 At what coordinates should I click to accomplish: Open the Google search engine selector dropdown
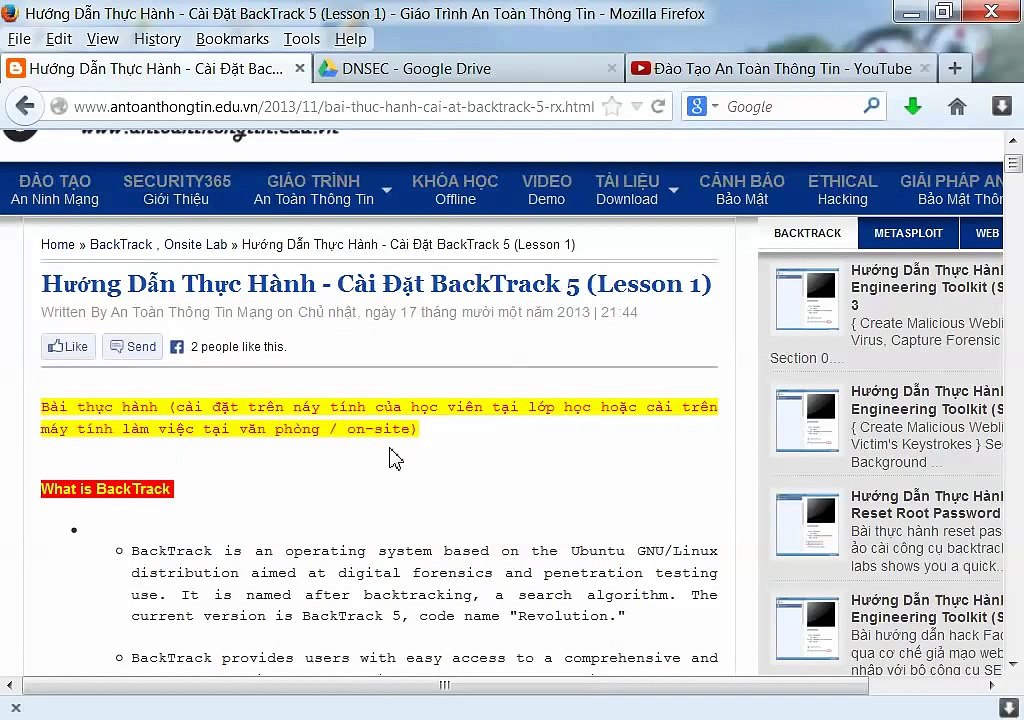tap(714, 106)
